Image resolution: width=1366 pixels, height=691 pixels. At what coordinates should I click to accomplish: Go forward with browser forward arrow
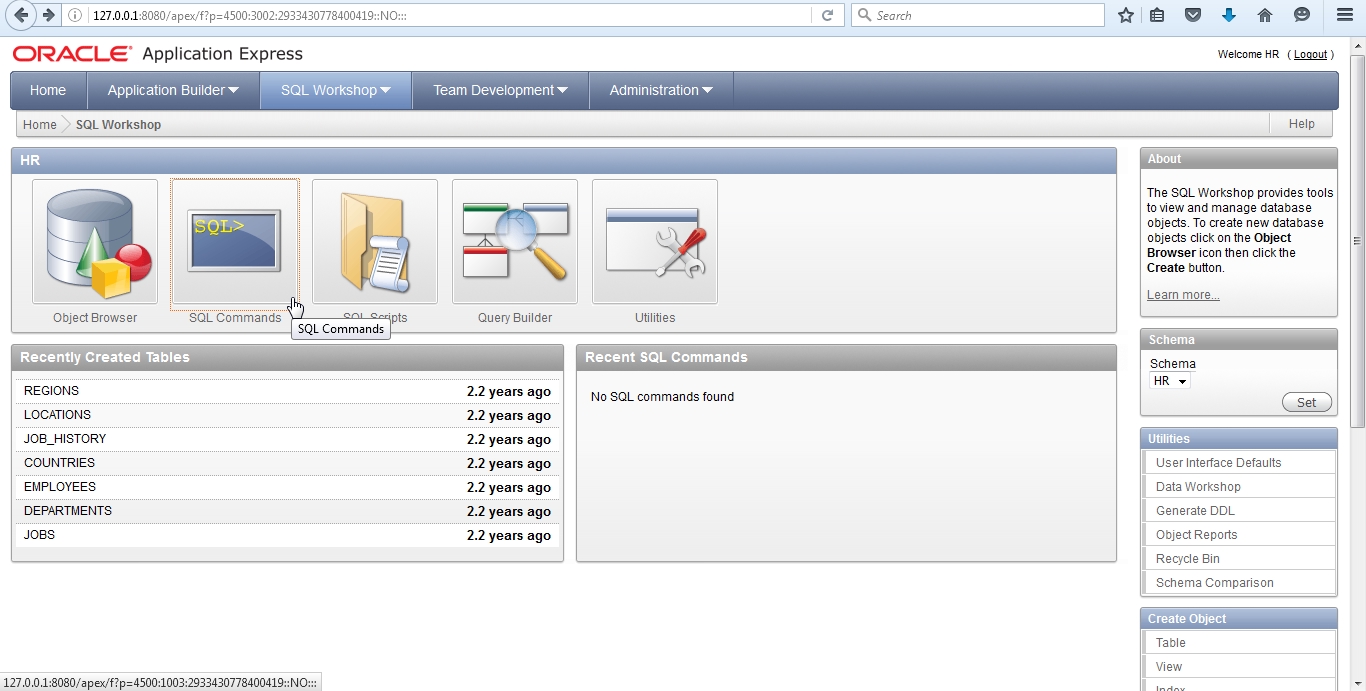click(x=47, y=15)
